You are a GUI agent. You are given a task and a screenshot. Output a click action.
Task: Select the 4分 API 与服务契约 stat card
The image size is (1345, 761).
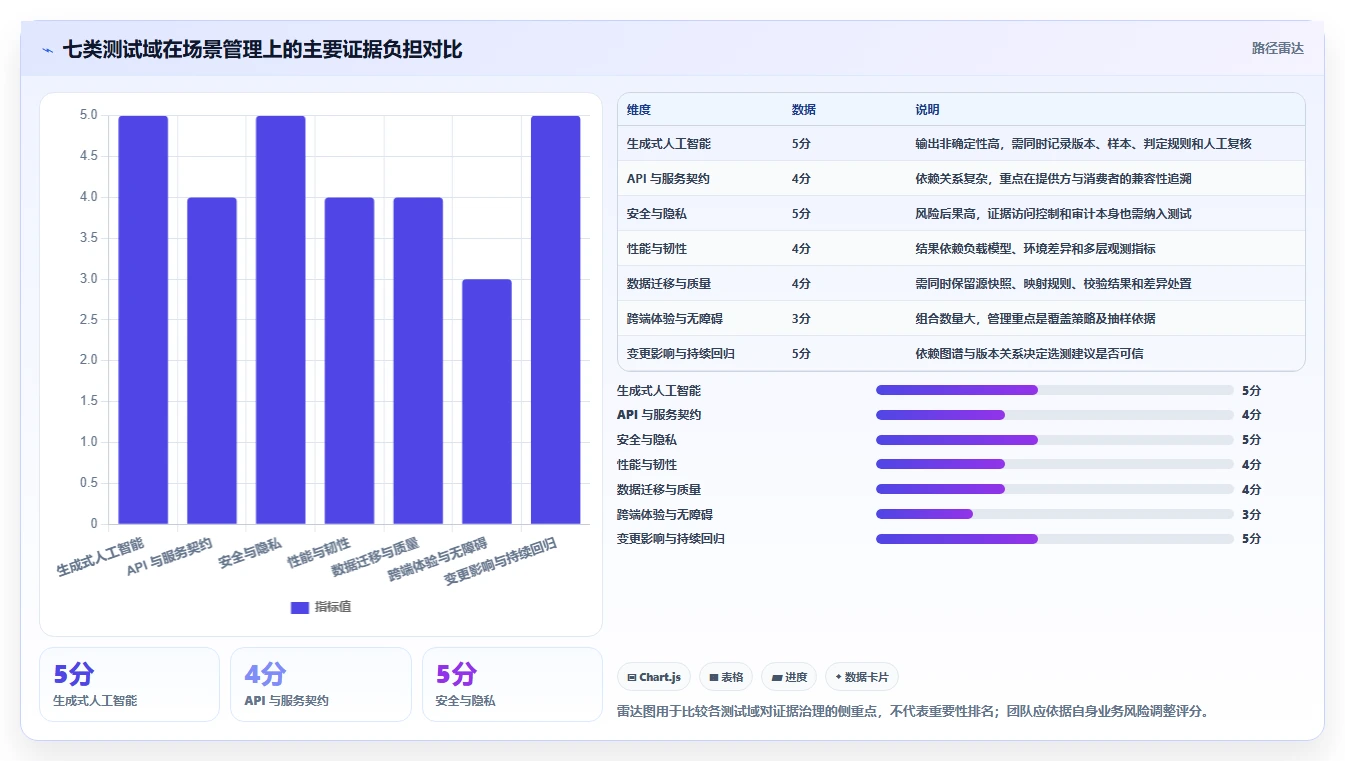click(x=321, y=684)
